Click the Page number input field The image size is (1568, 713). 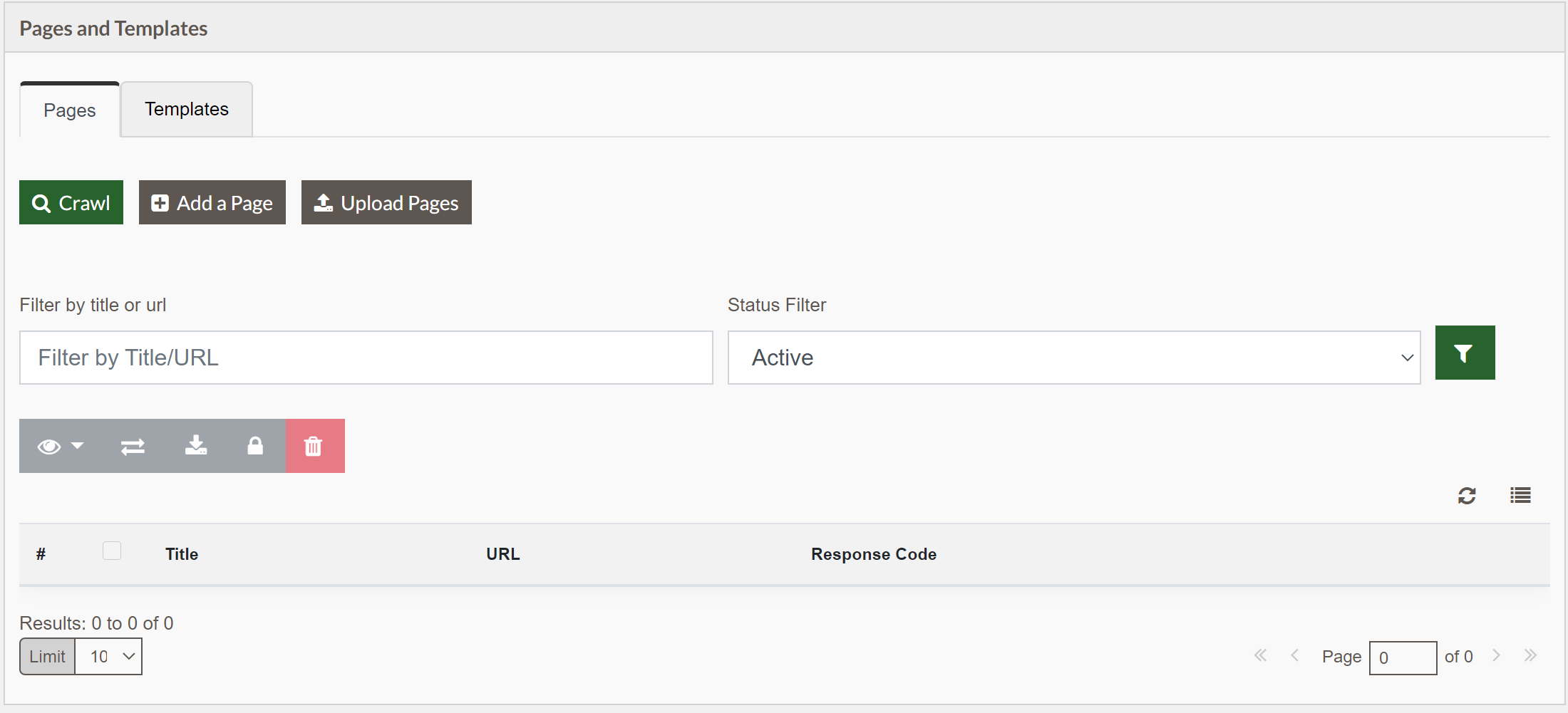pos(1403,657)
